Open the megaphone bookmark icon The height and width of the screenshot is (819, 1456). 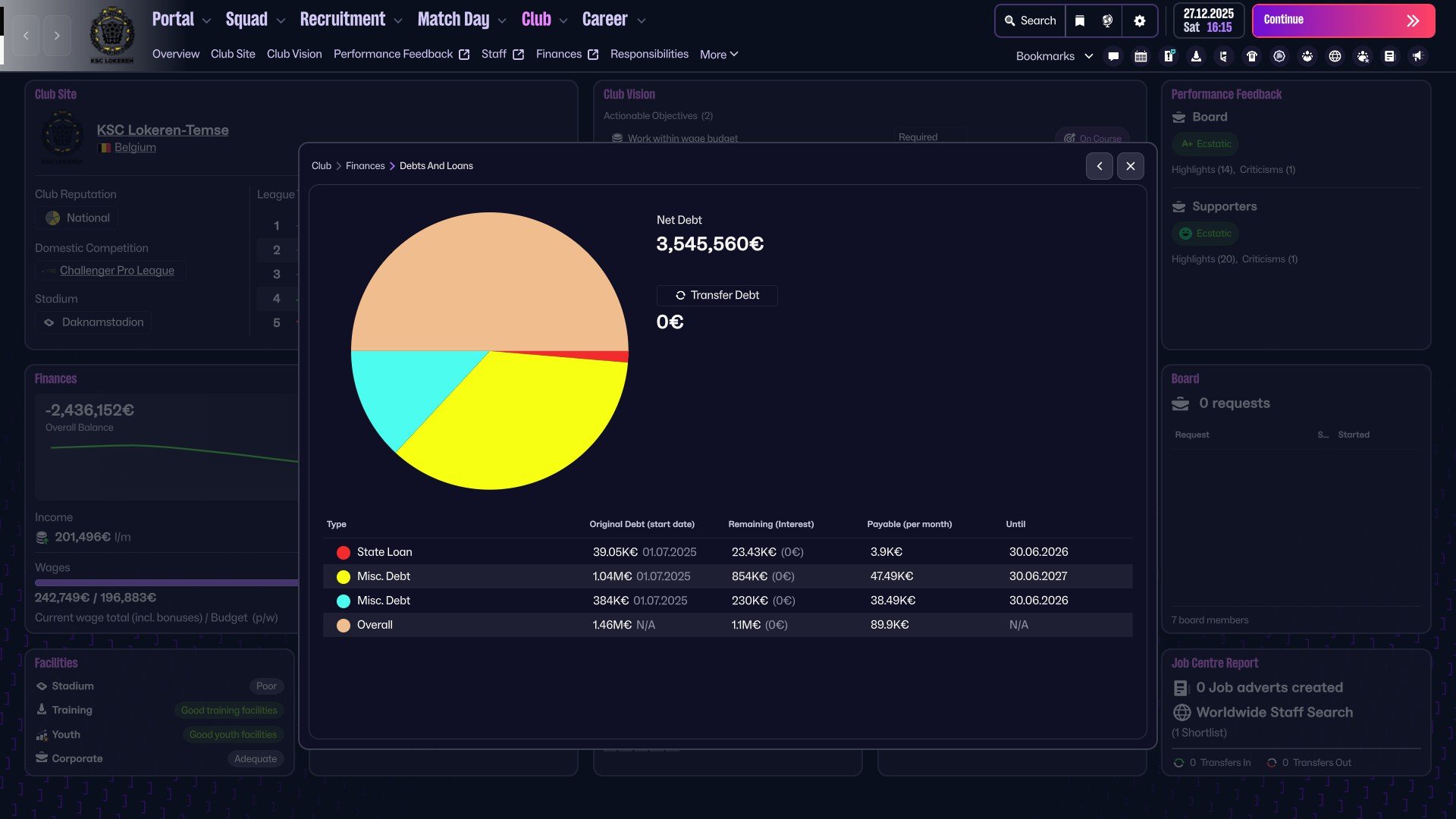(x=1417, y=56)
